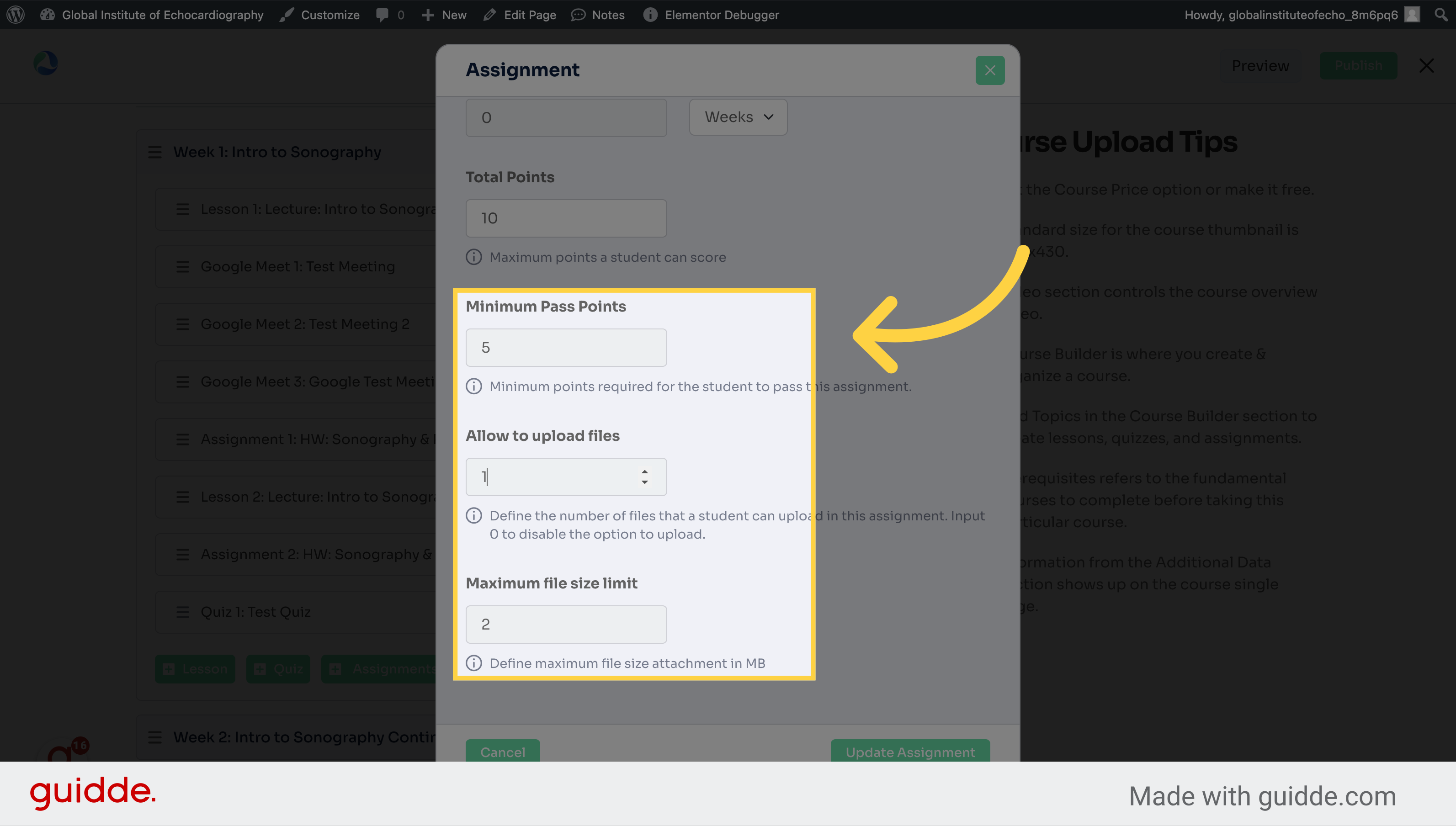Click info icon beside number of files hint

click(x=474, y=516)
